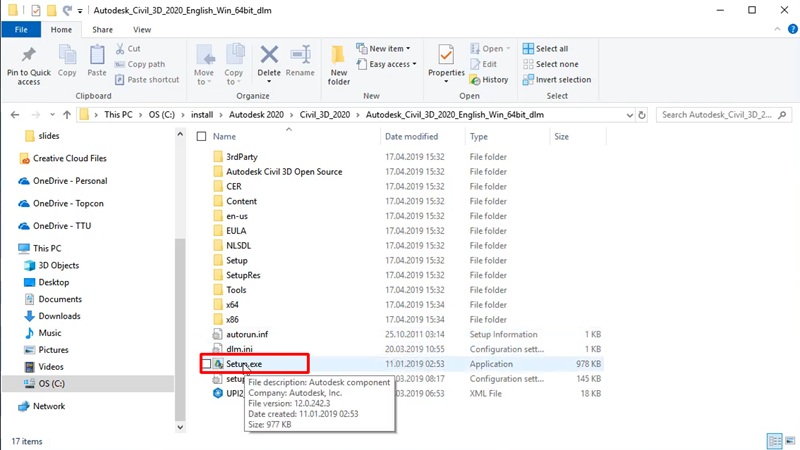Click Civil_3D_2020 in the address path
The height and width of the screenshot is (450, 800).
coord(324,115)
